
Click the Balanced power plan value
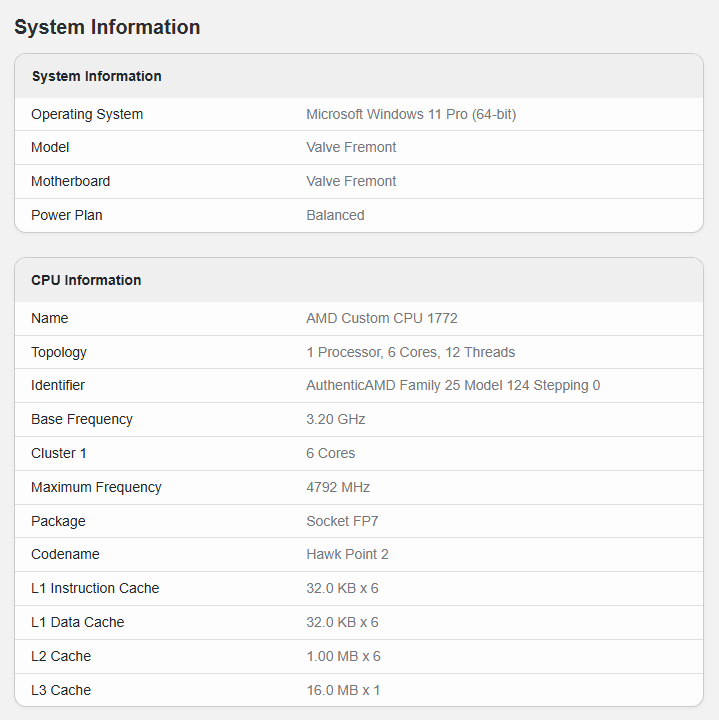[335, 215]
